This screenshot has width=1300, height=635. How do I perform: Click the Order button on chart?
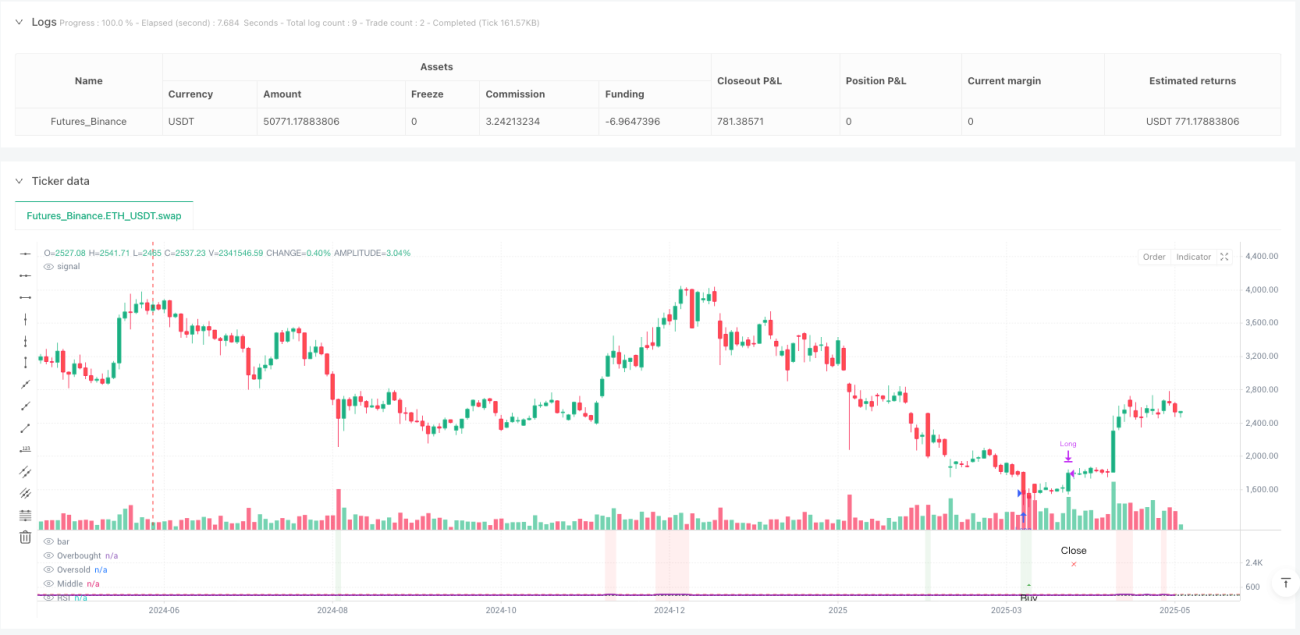pos(1154,257)
